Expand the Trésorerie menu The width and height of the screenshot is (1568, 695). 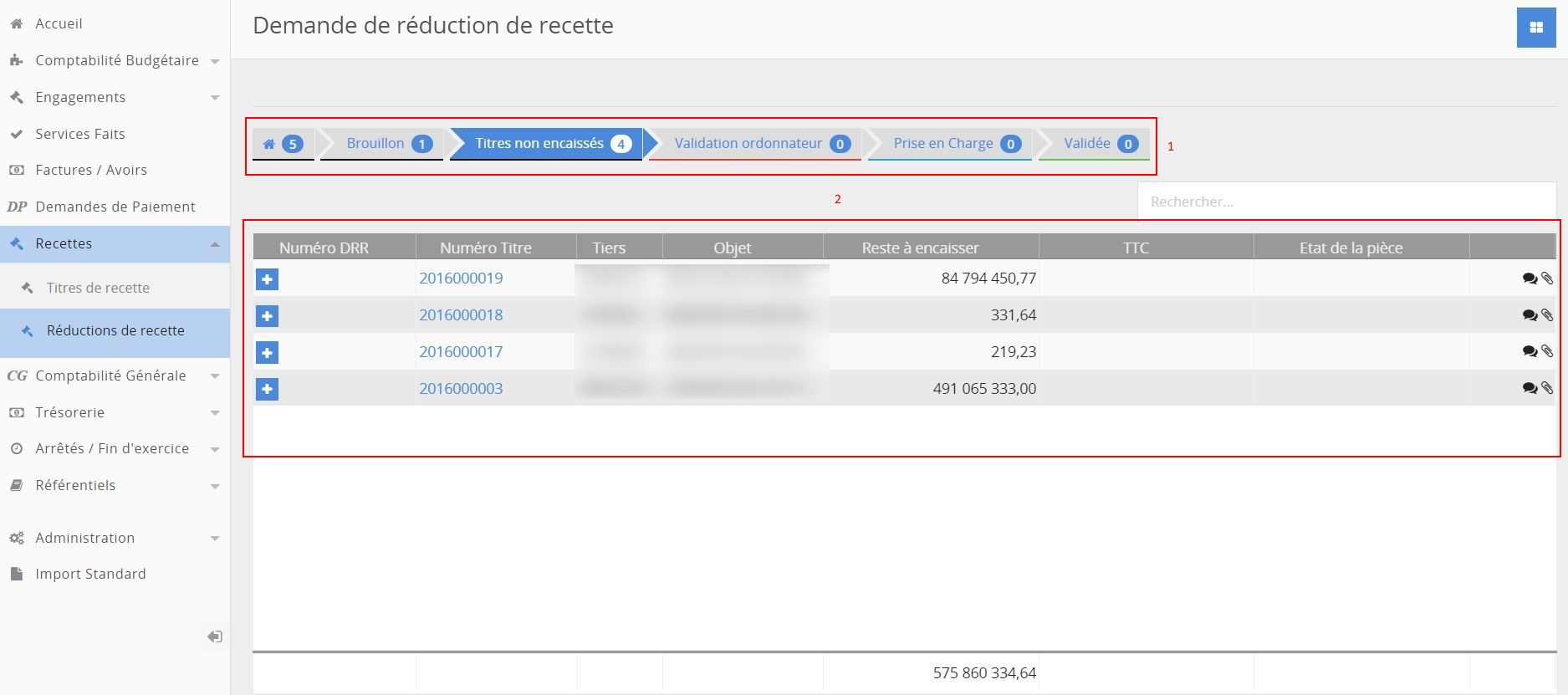pos(115,412)
